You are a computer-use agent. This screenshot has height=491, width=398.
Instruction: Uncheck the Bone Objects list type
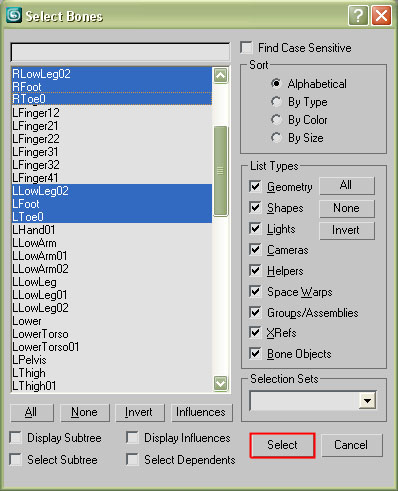tap(255, 353)
